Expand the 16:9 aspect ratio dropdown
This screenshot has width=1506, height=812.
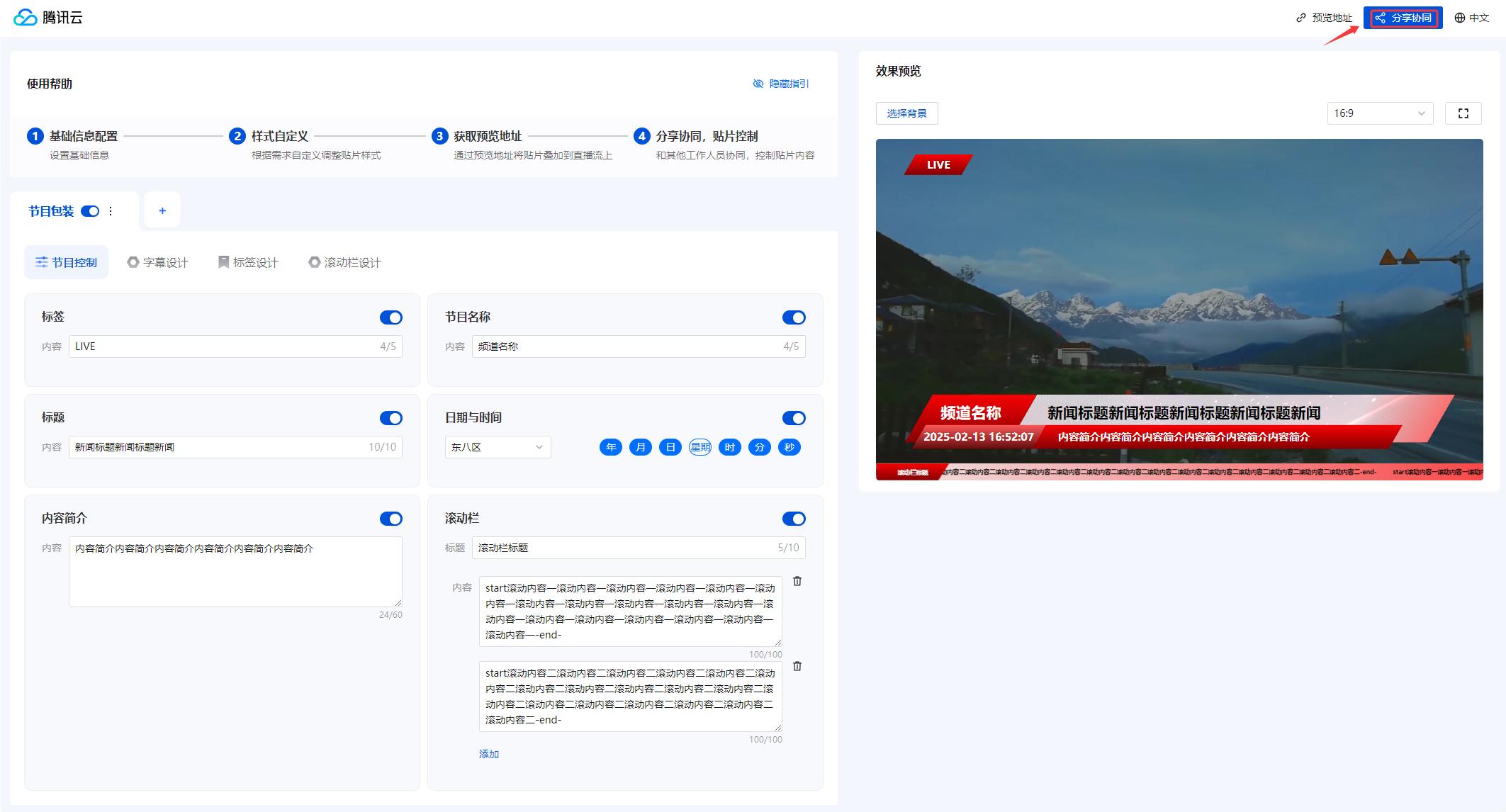(1379, 113)
